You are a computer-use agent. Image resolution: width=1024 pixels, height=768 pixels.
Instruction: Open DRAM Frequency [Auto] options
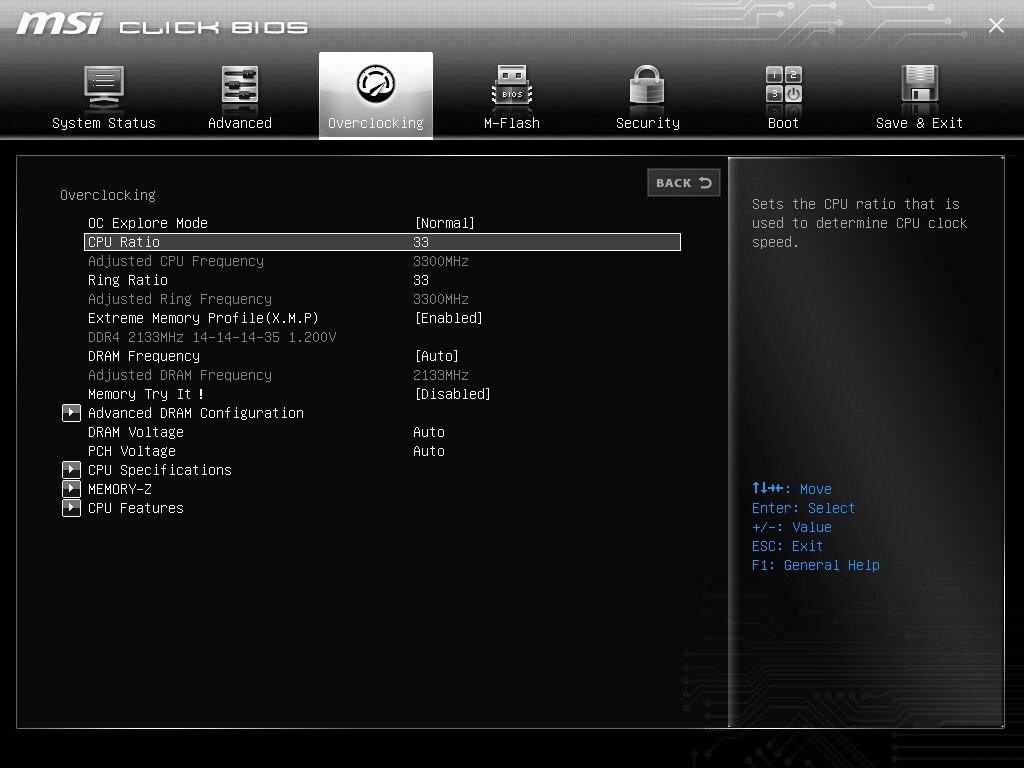pyautogui.click(x=437, y=356)
